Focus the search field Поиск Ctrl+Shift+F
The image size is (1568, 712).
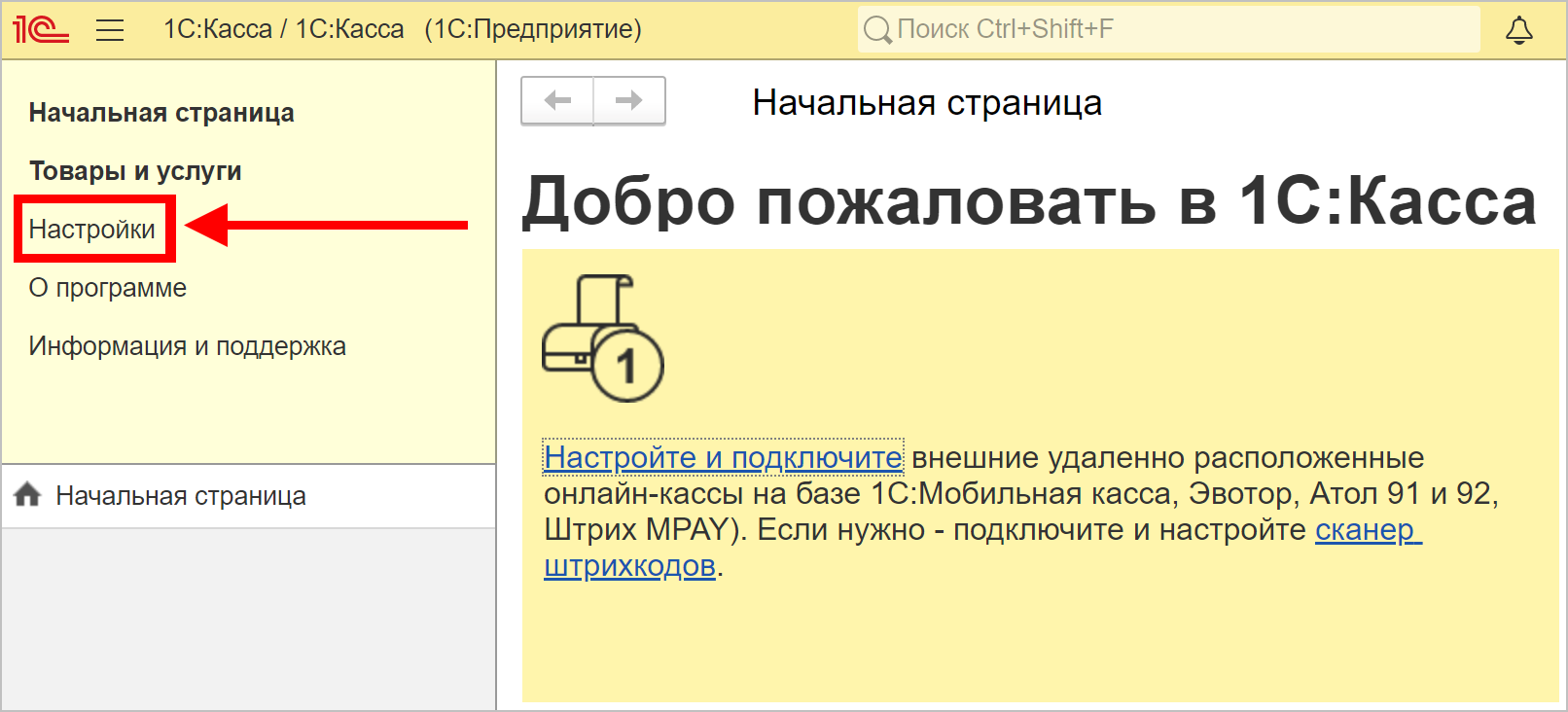1168,29
